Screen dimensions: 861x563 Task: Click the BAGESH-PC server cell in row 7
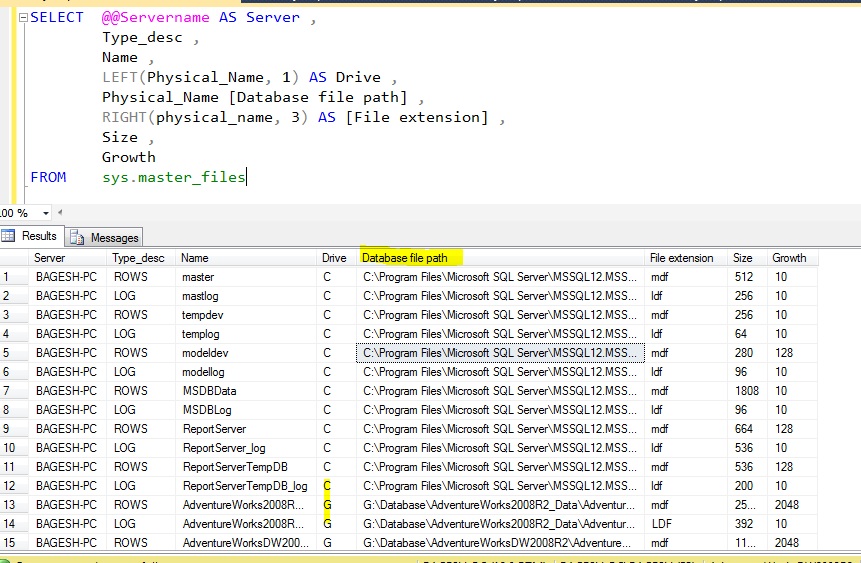(x=68, y=391)
